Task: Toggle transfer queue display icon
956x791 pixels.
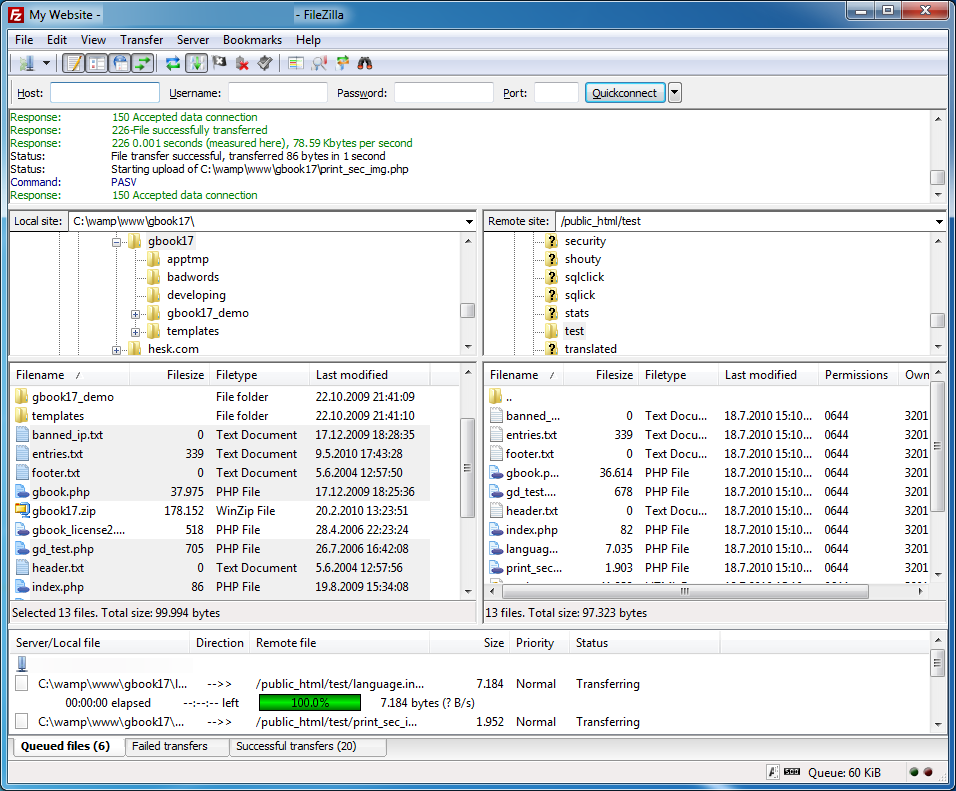Action: click(143, 63)
